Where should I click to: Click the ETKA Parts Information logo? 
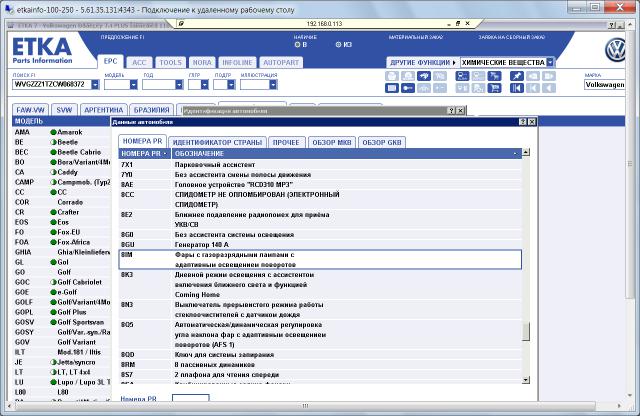pyautogui.click(x=42, y=51)
